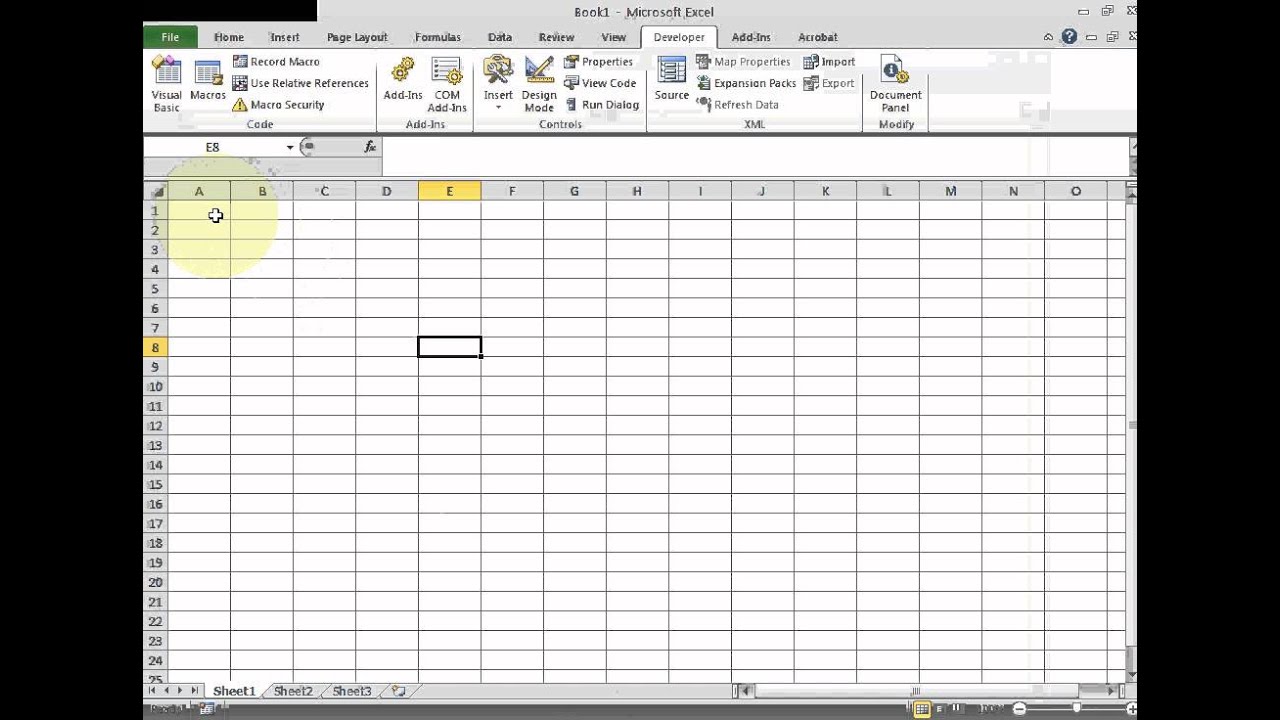Click macro recording status bar icon
This screenshot has height=720, width=1280.
[207, 709]
